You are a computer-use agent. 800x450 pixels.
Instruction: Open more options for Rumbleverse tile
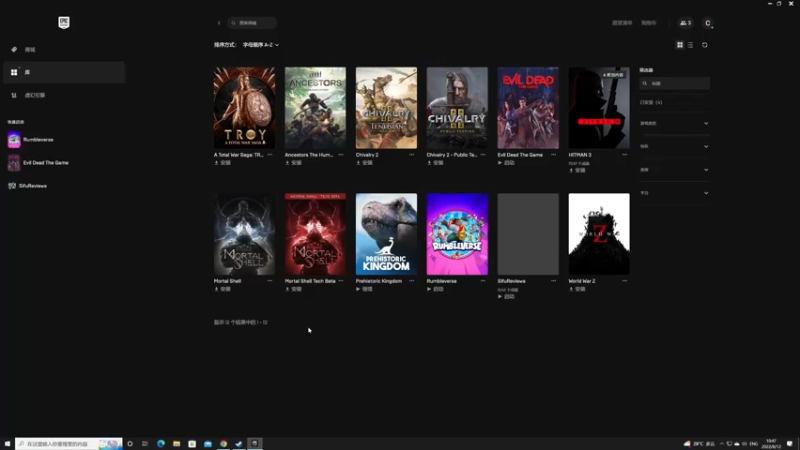[483, 281]
